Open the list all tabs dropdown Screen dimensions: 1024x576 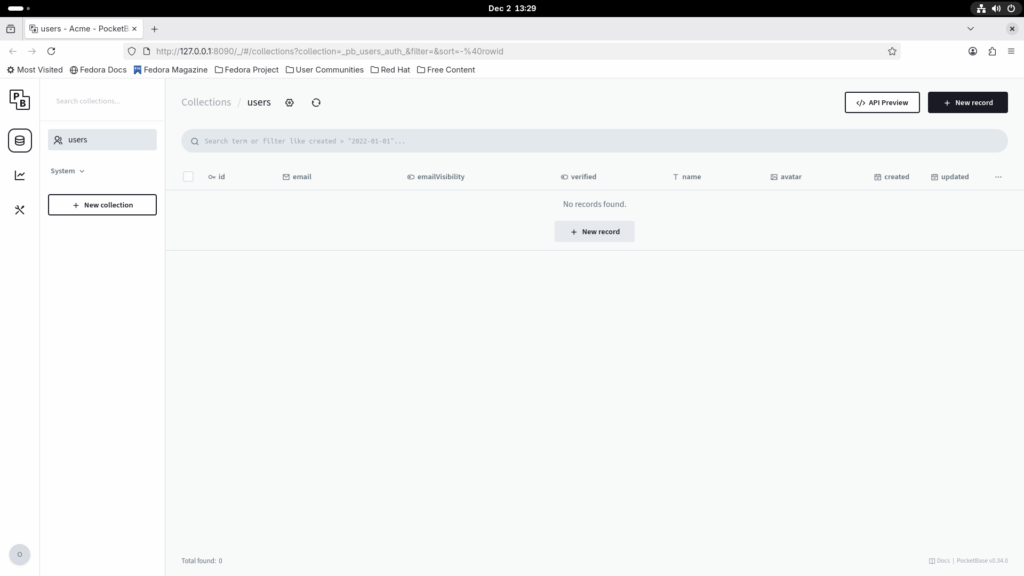click(x=970, y=29)
